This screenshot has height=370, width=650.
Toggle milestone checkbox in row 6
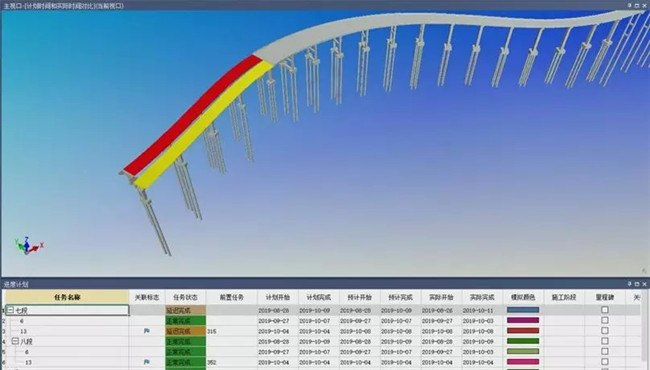[x=605, y=362]
